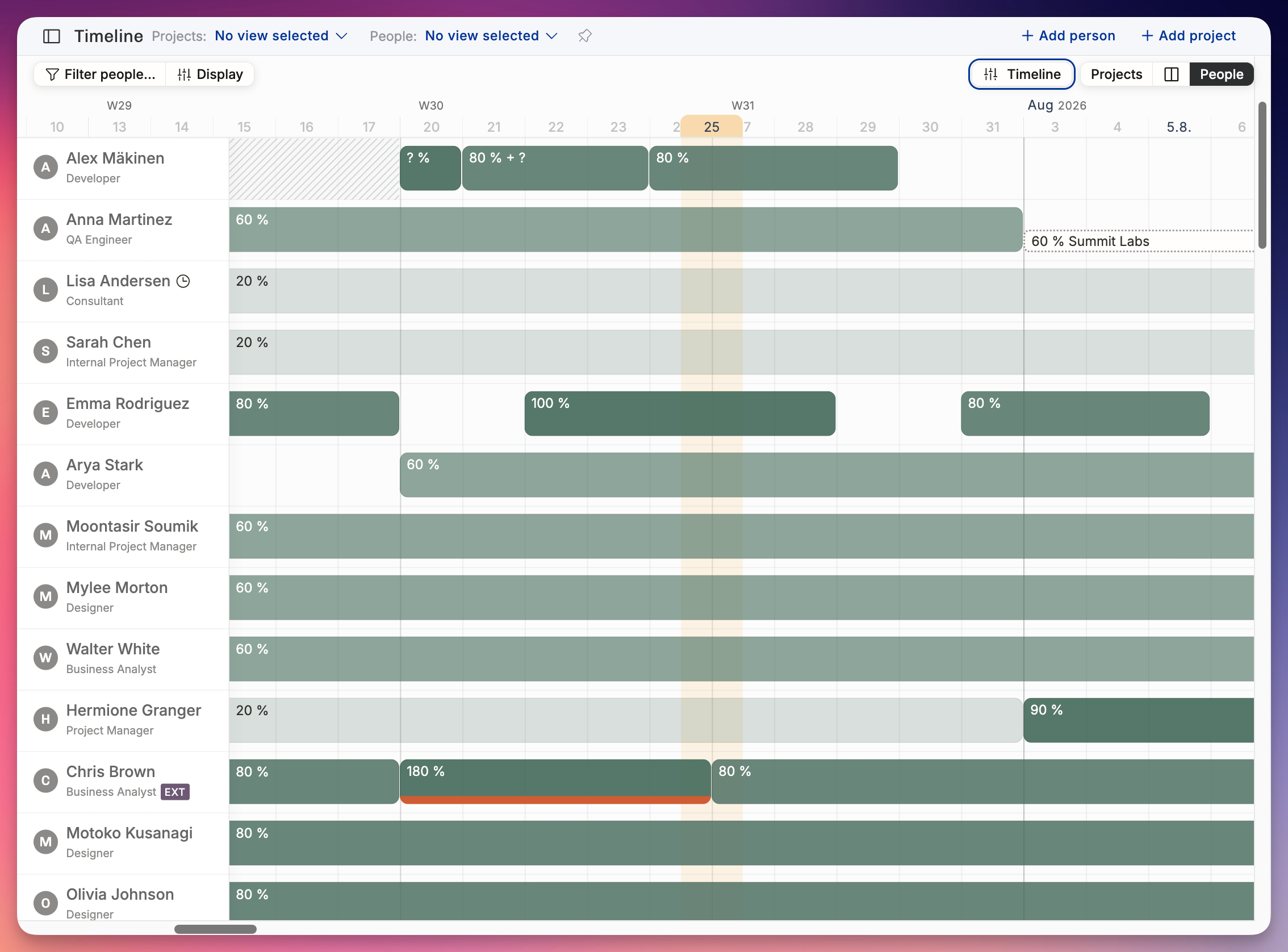Click Lisa Andersen's clock icon

pyautogui.click(x=183, y=281)
